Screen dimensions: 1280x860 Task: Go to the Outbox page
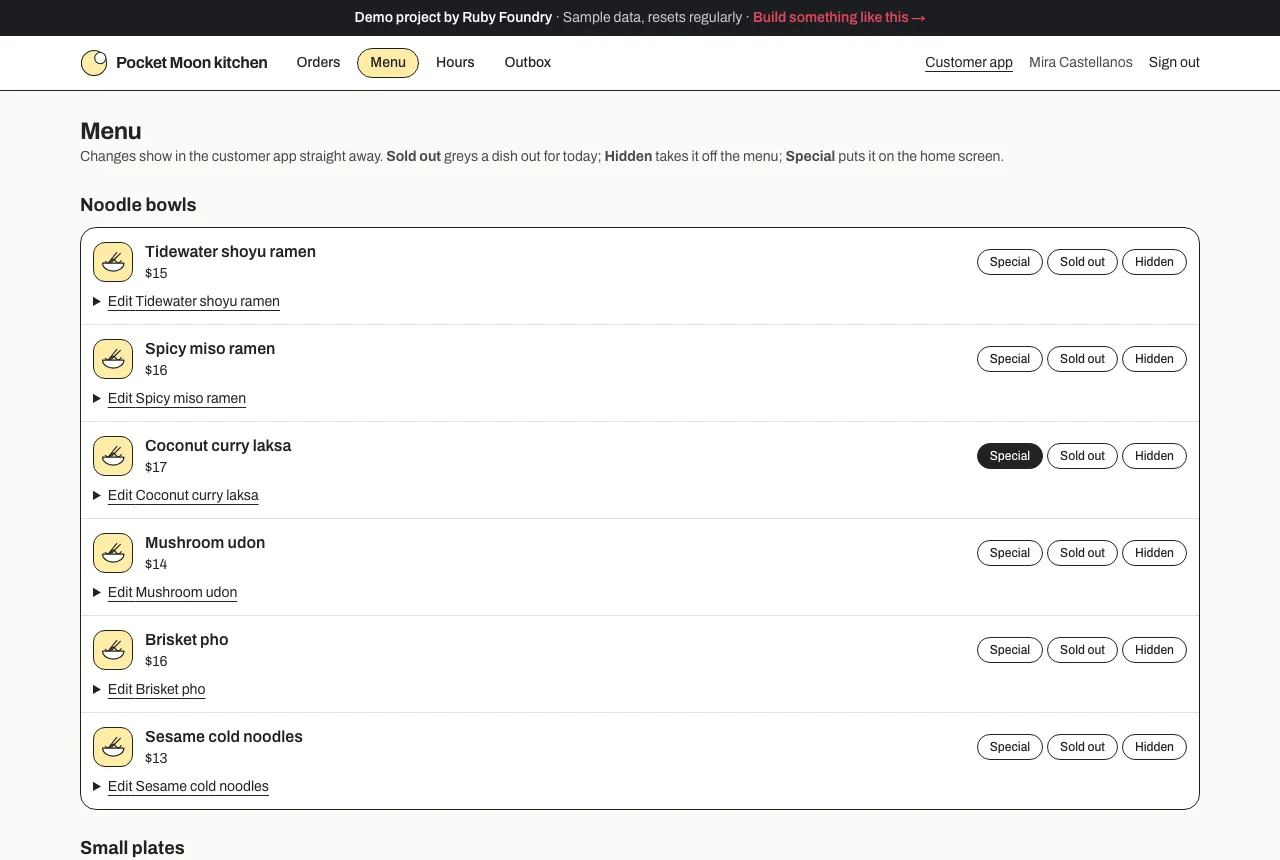pos(528,62)
